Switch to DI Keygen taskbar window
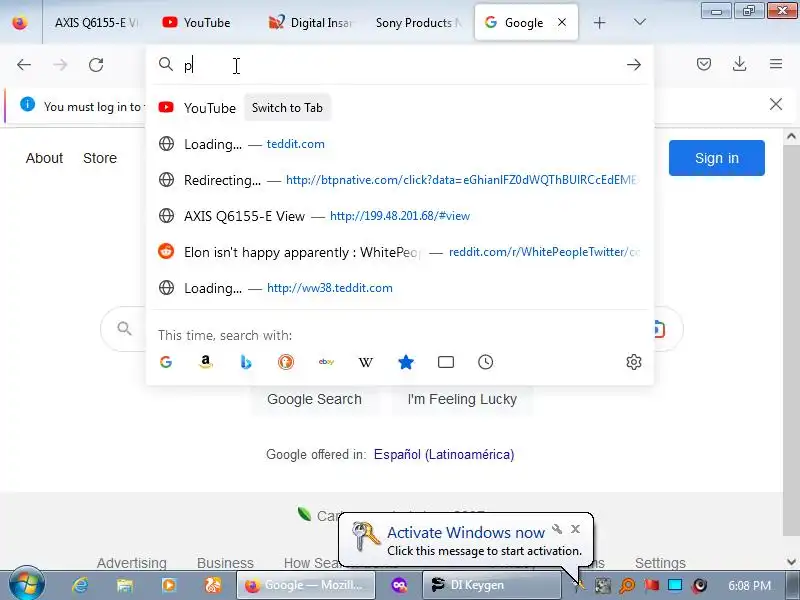Viewport: 800px width, 600px height. [x=492, y=585]
